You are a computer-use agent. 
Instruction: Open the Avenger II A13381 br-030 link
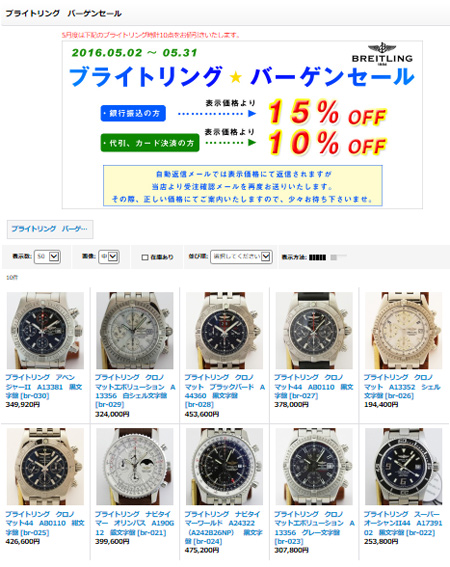pyautogui.click(x=44, y=387)
